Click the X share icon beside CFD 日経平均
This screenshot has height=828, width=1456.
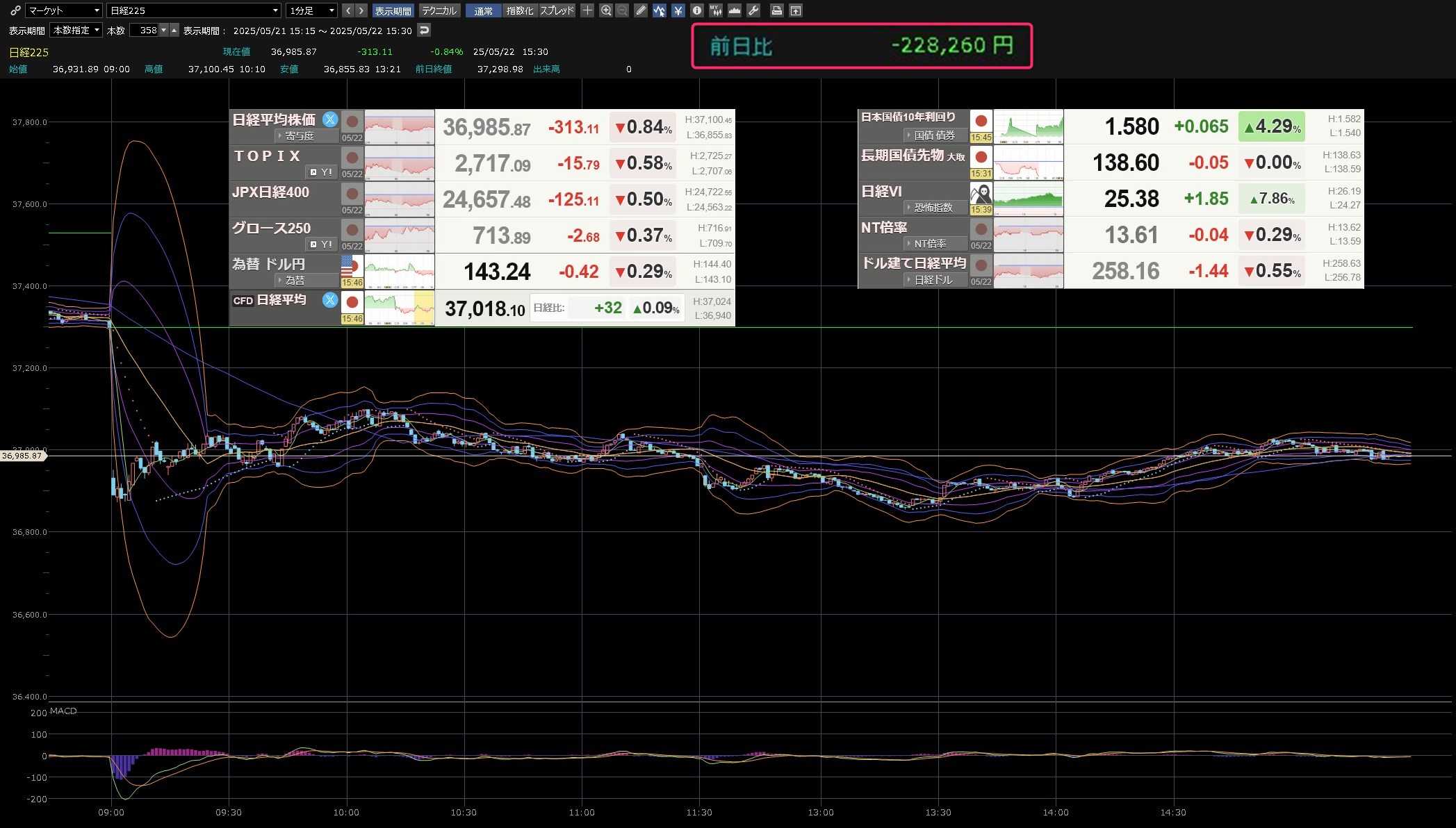pos(330,300)
